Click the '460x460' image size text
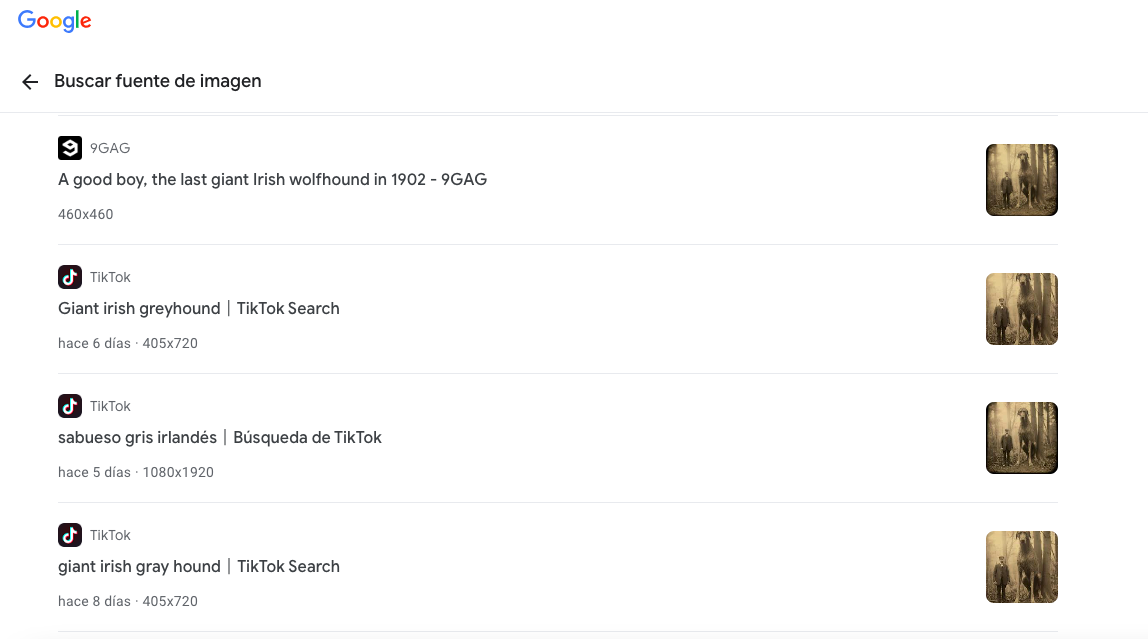The height and width of the screenshot is (639, 1148). [x=85, y=214]
